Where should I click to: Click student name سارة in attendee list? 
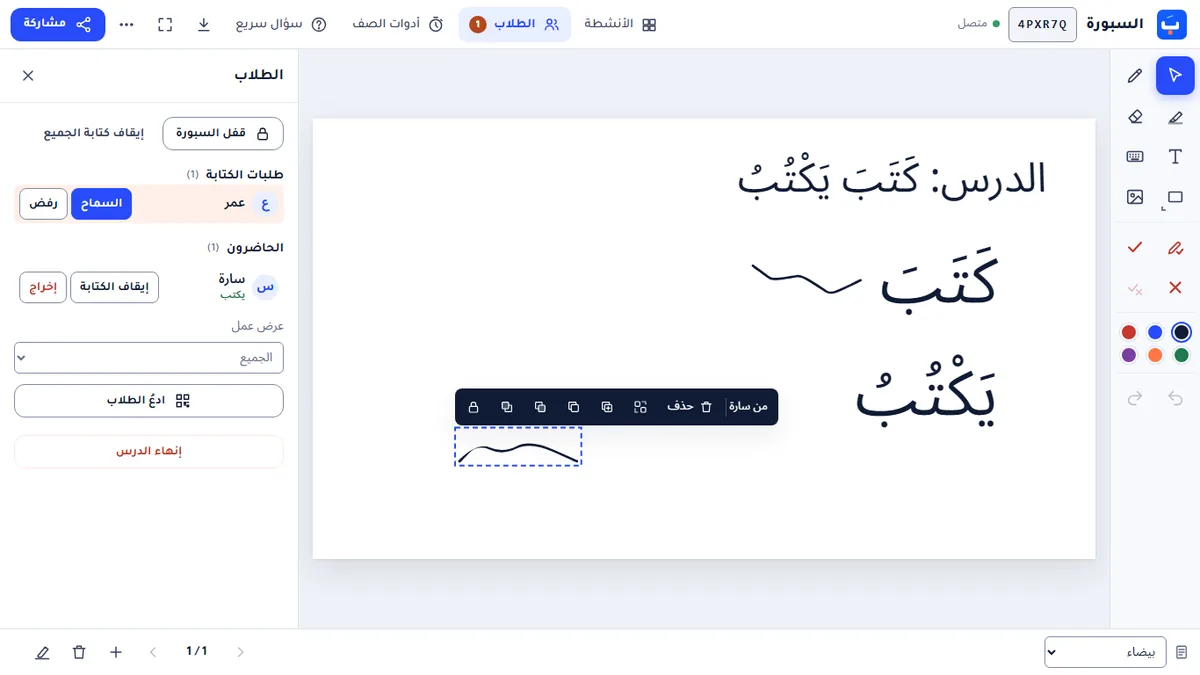(232, 279)
